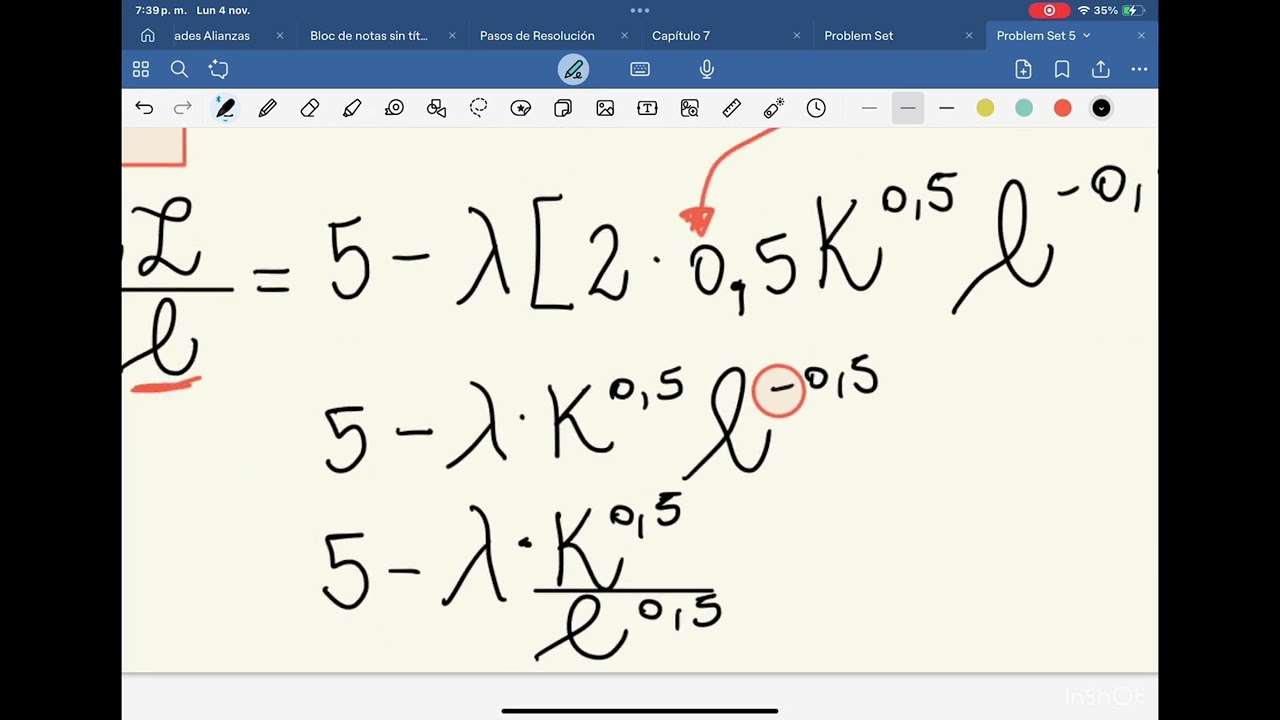Image resolution: width=1280 pixels, height=720 pixels.
Task: Close the 'Problem Set' tab
Action: tap(969, 35)
